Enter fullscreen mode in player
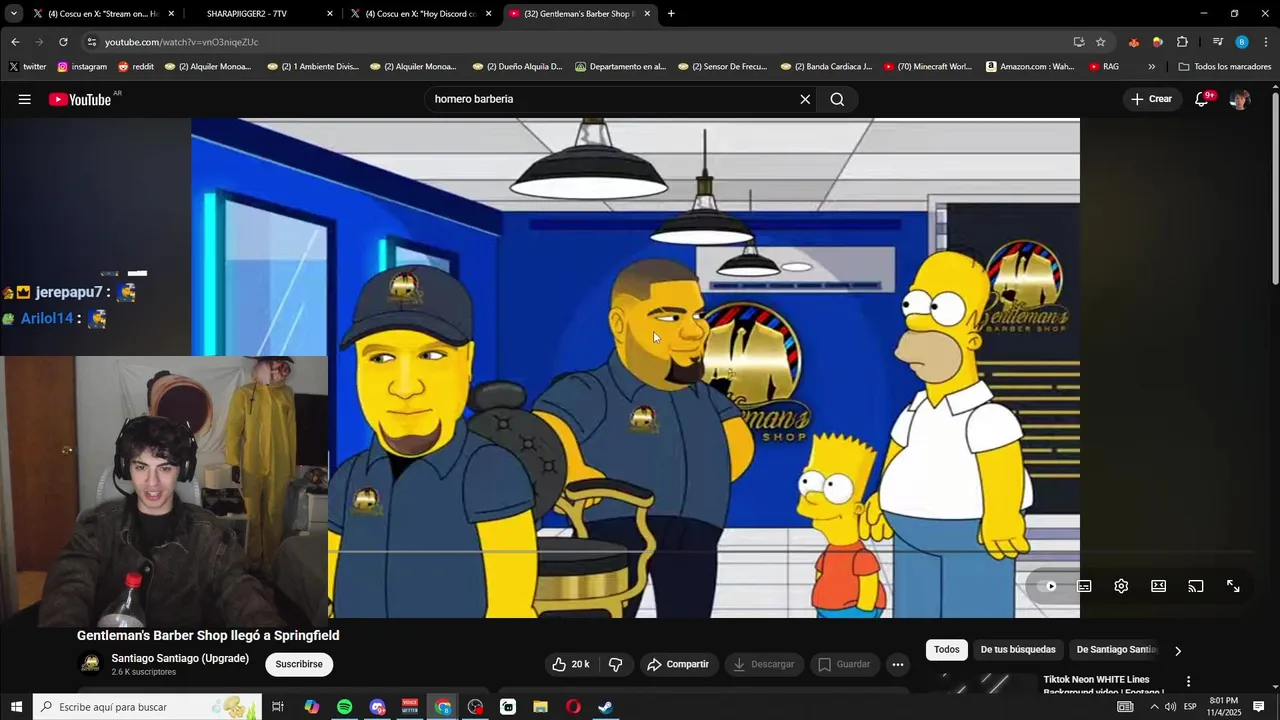Image resolution: width=1280 pixels, height=720 pixels. (1233, 586)
